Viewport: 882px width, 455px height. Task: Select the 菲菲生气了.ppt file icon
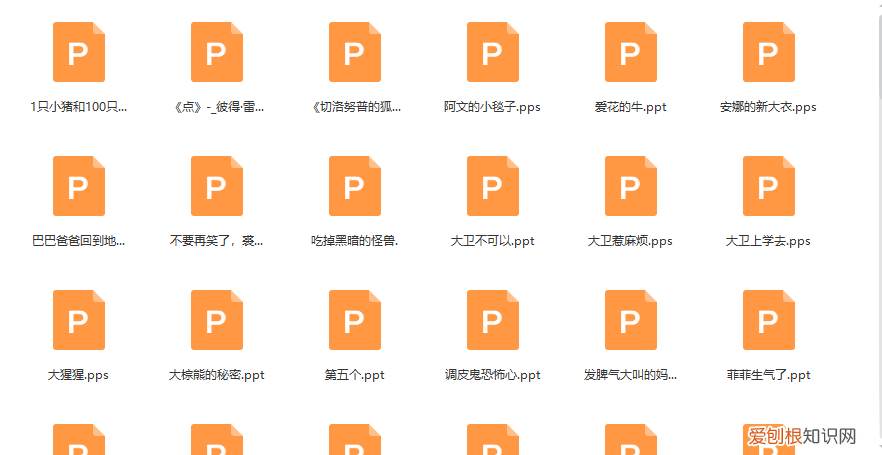[769, 320]
